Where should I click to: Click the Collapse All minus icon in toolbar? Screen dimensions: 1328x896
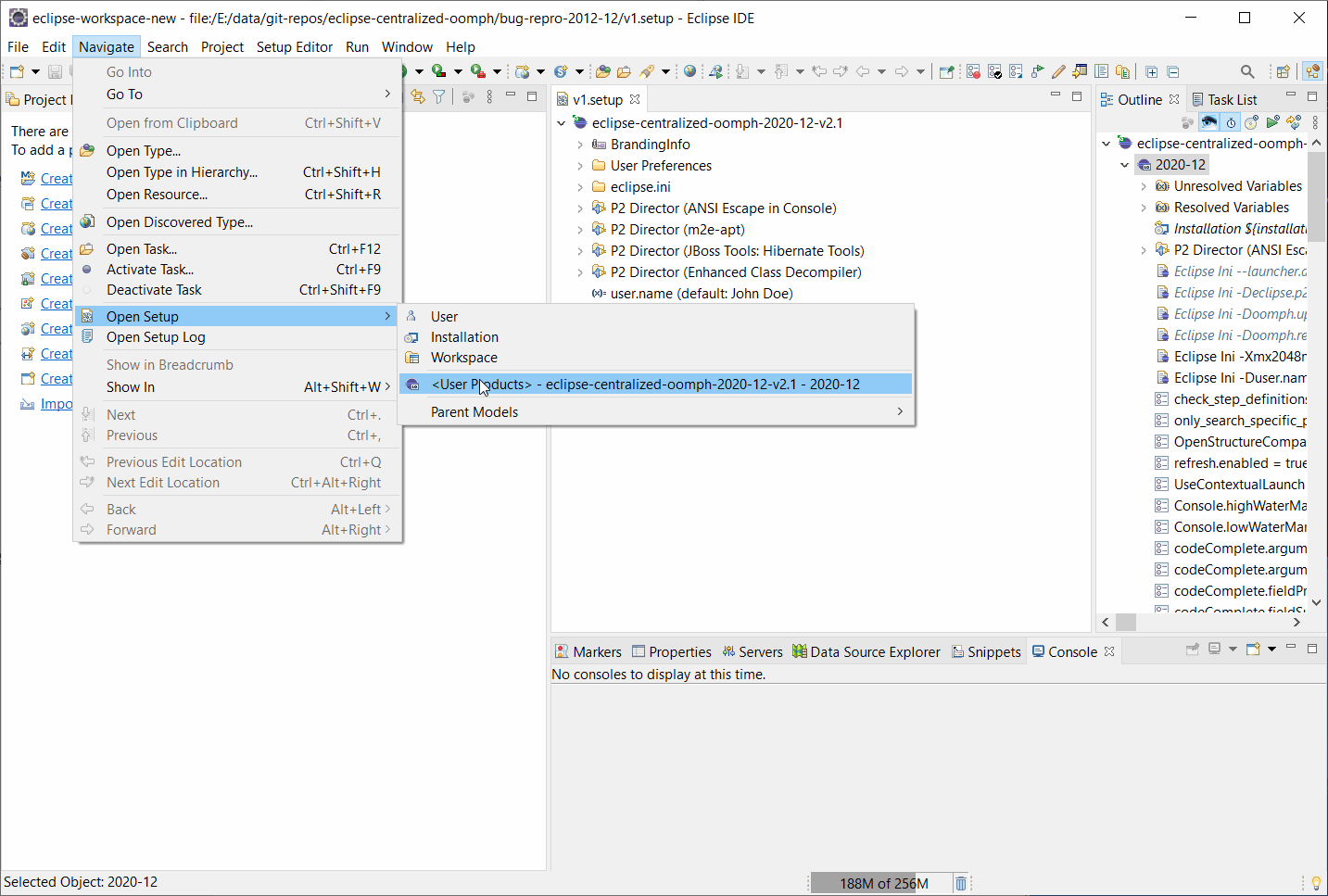(1172, 71)
